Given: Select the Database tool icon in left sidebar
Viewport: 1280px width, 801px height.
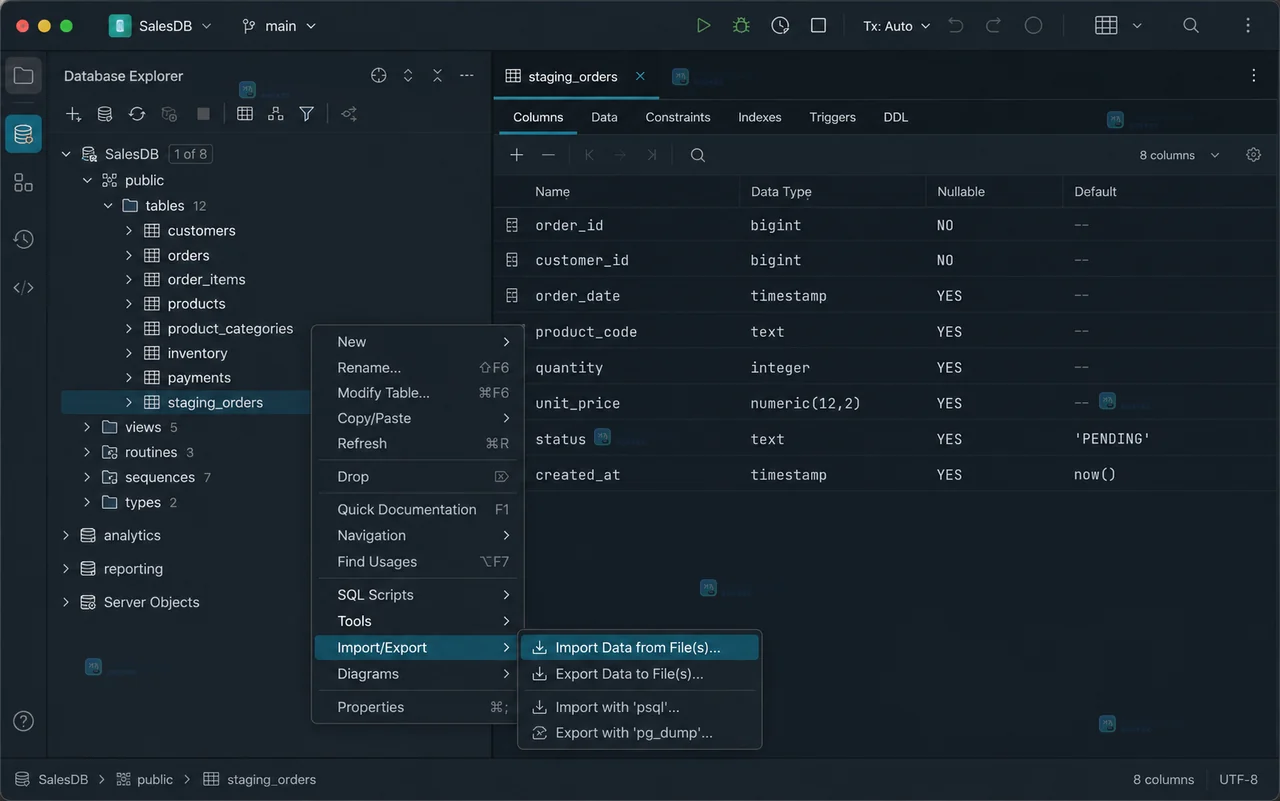Looking at the screenshot, I should tap(23, 134).
